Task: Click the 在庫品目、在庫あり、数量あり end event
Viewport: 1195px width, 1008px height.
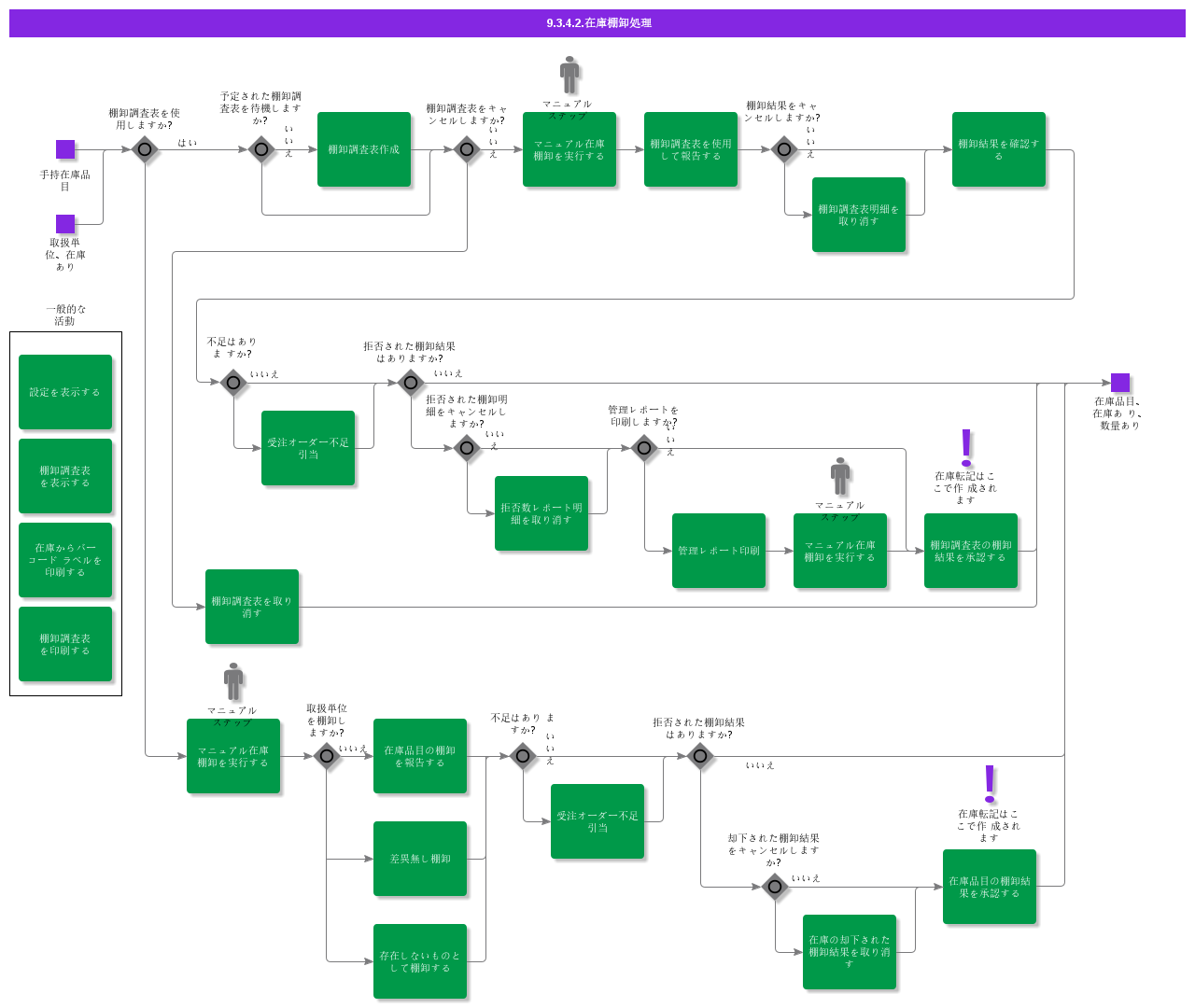Action: tap(1120, 383)
